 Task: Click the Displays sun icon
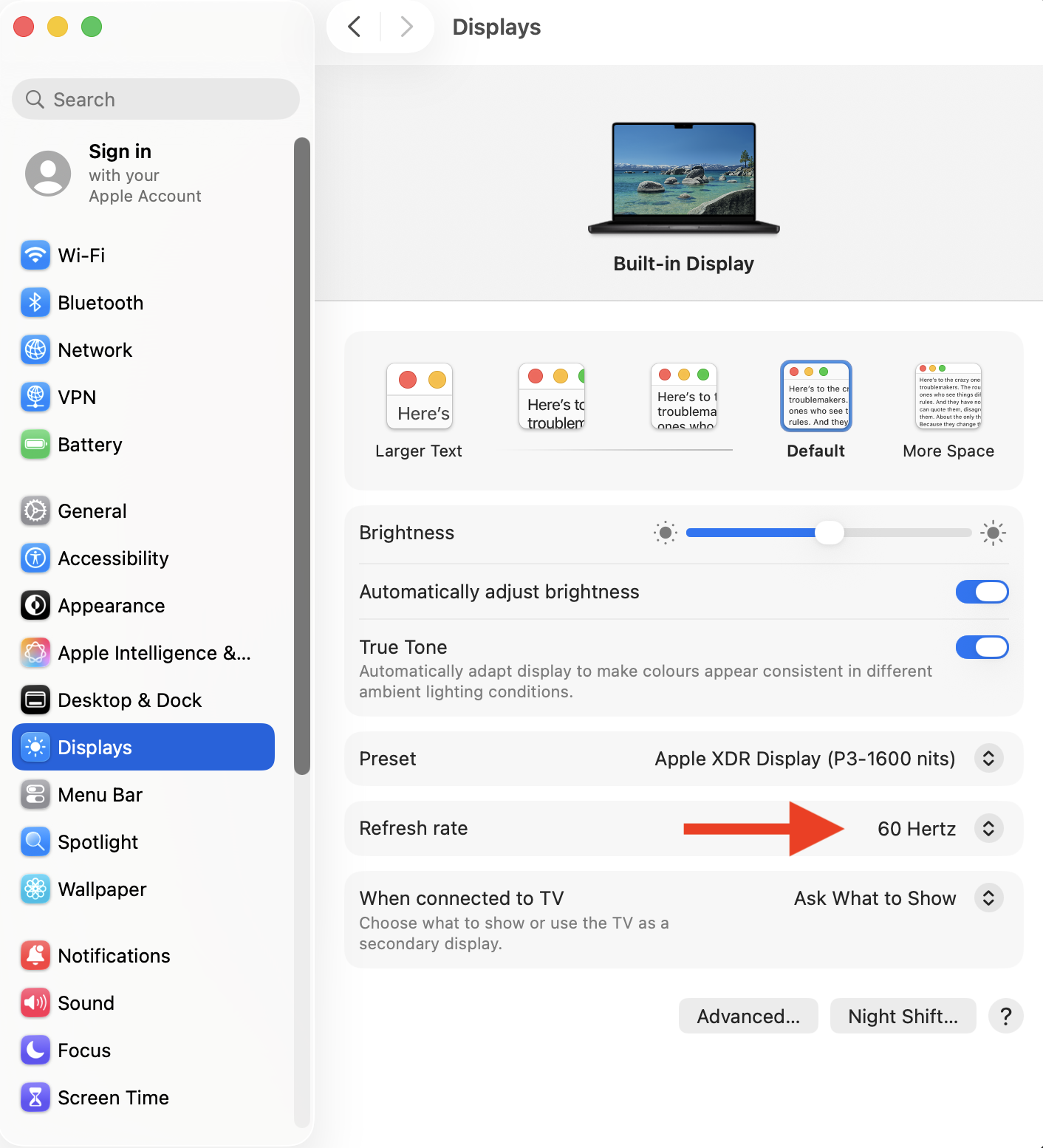click(35, 748)
